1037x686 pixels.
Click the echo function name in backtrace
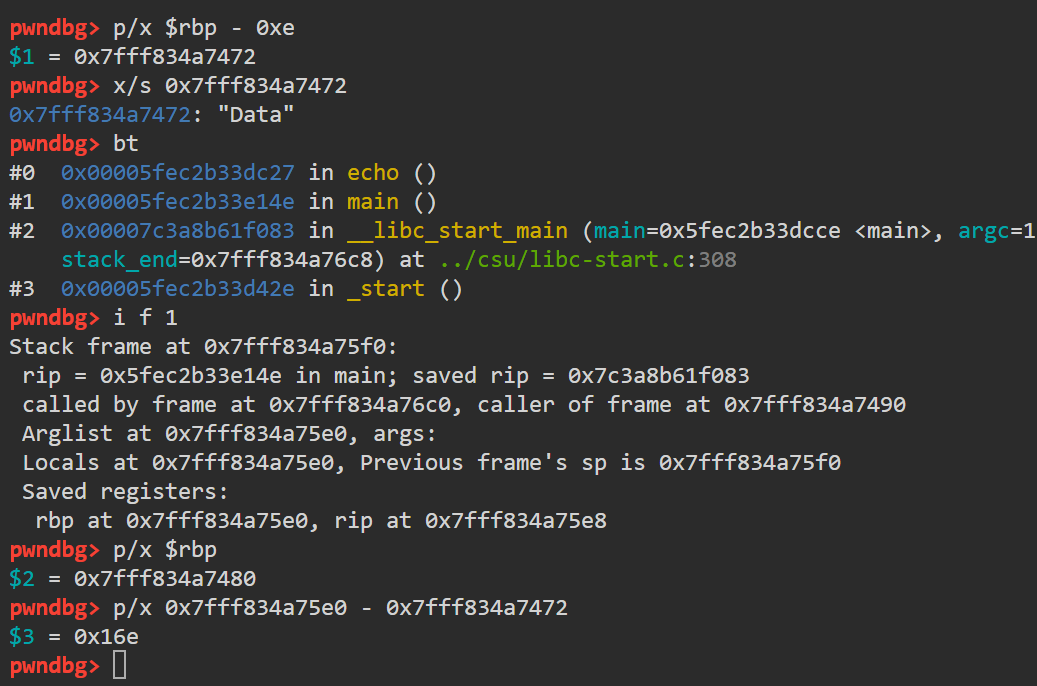(x=373, y=173)
